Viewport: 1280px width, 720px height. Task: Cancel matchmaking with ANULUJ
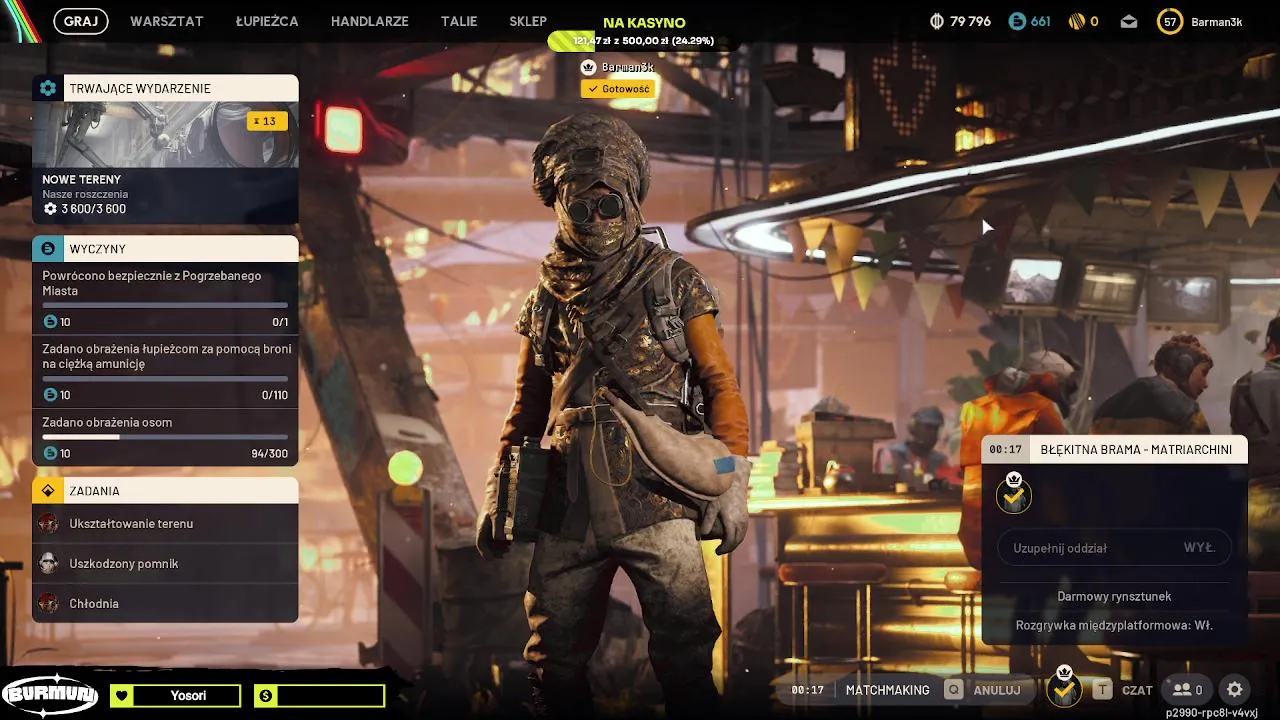pos(997,690)
